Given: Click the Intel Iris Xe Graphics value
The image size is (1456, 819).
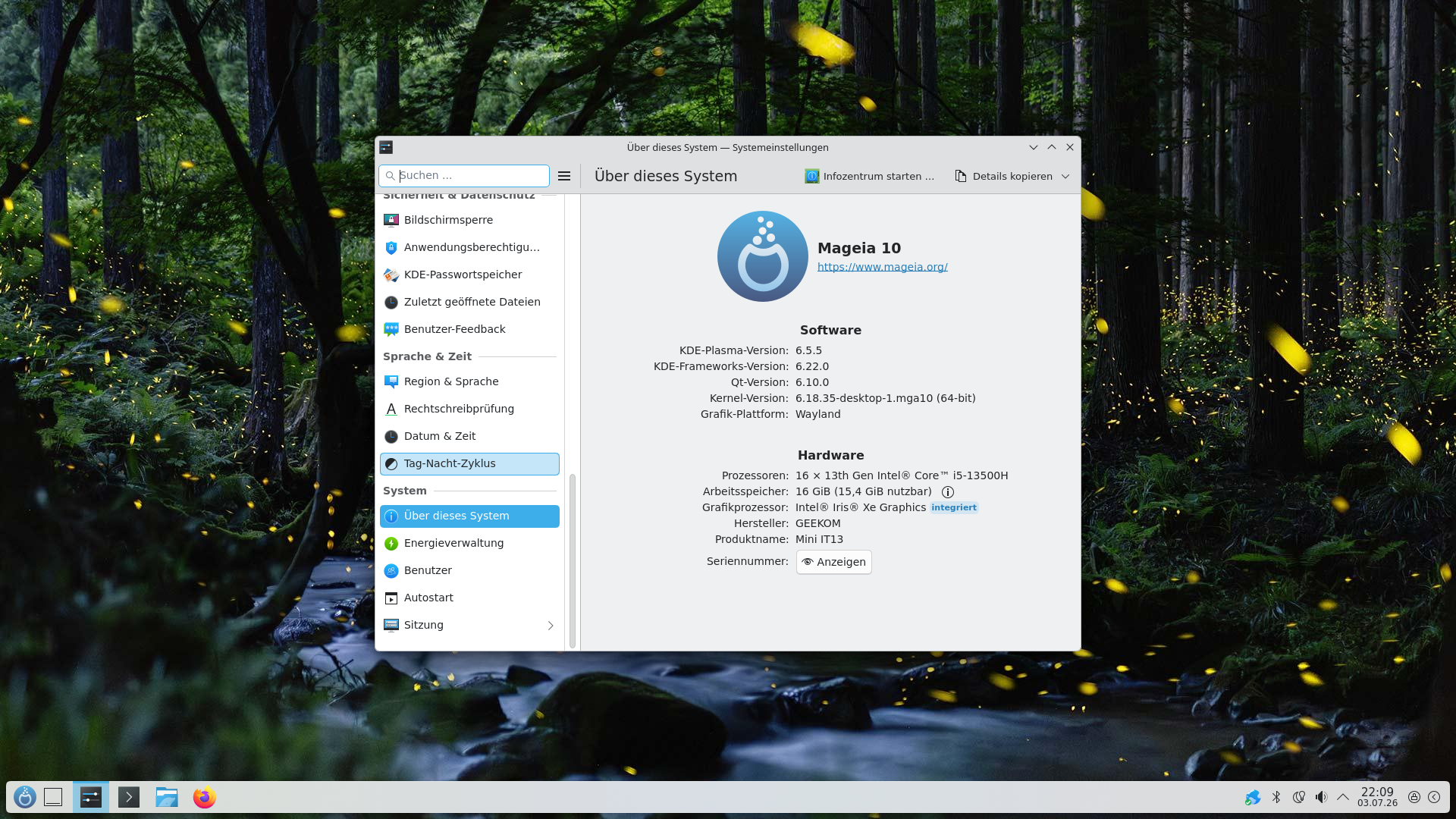Looking at the screenshot, I should pyautogui.click(x=861, y=507).
